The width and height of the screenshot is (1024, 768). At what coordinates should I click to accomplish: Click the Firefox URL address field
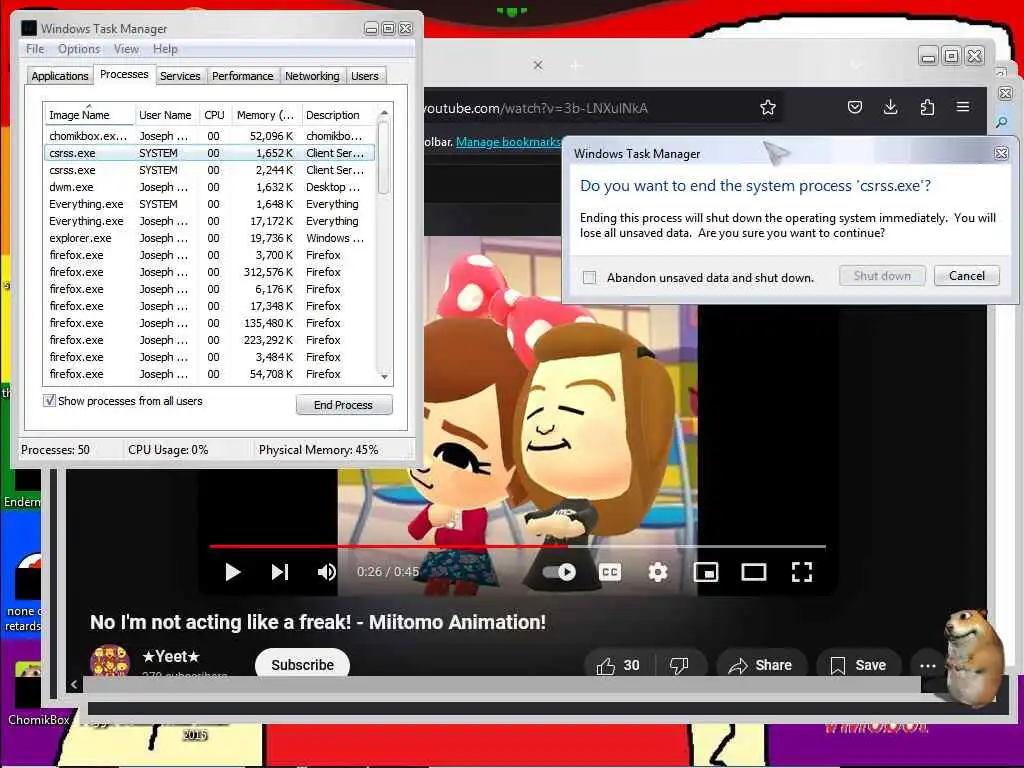coord(586,108)
